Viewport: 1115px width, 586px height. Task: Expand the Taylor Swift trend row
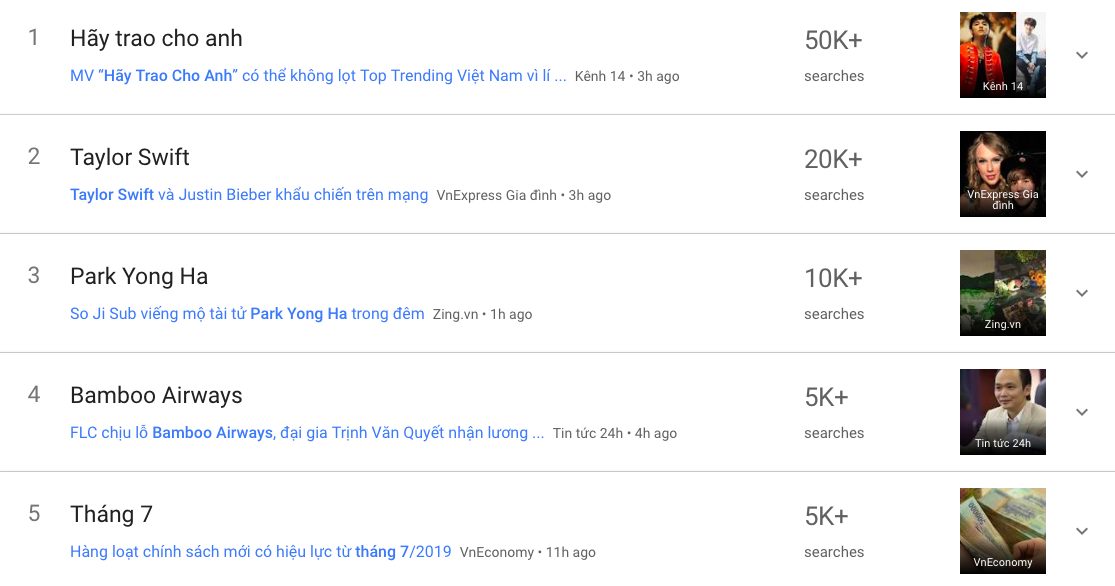click(1081, 174)
